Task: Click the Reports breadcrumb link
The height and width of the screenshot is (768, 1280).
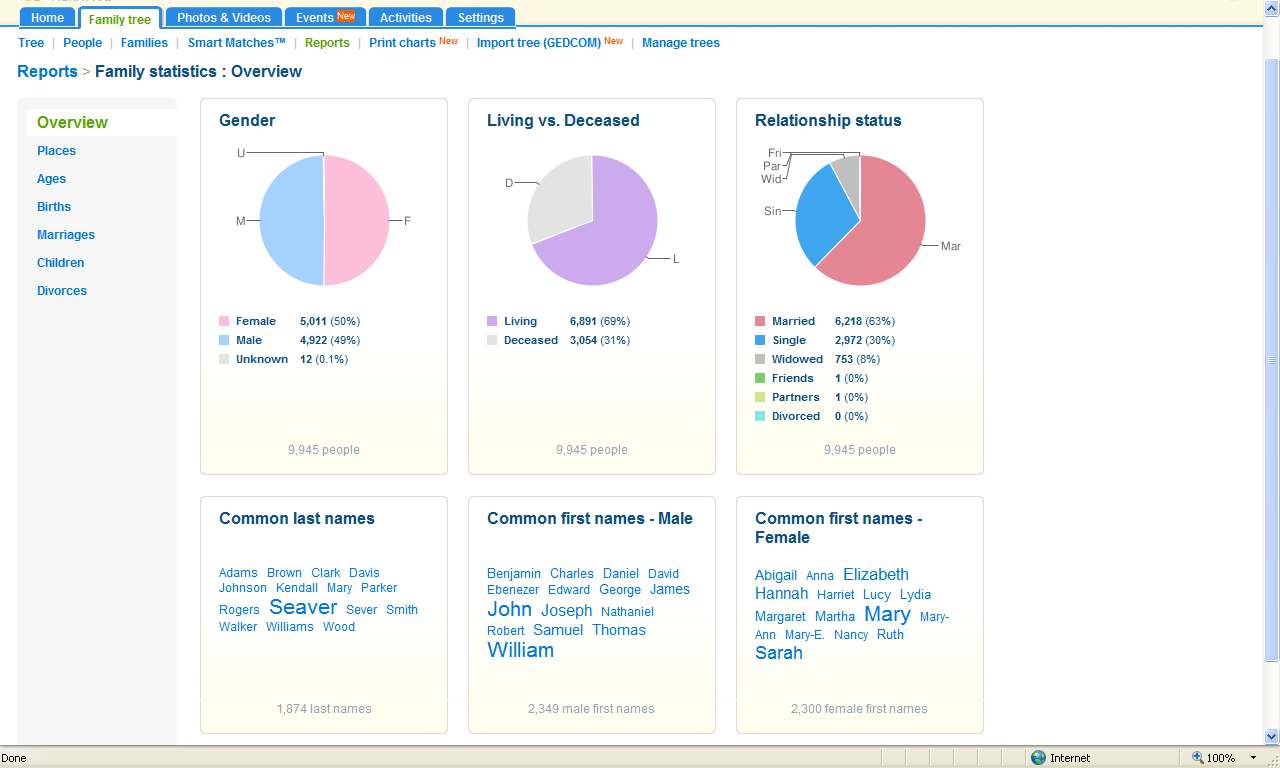Action: tap(47, 71)
